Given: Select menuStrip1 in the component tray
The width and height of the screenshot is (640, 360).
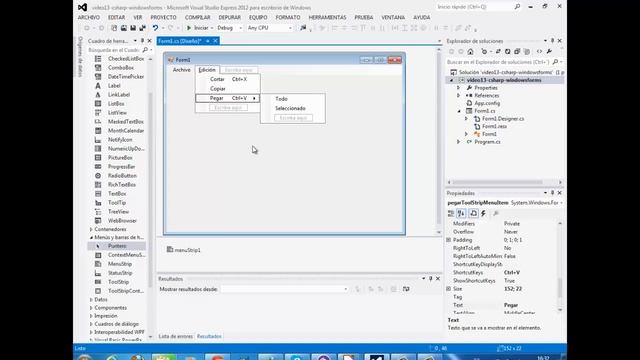Looking at the screenshot, I should 184,250.
